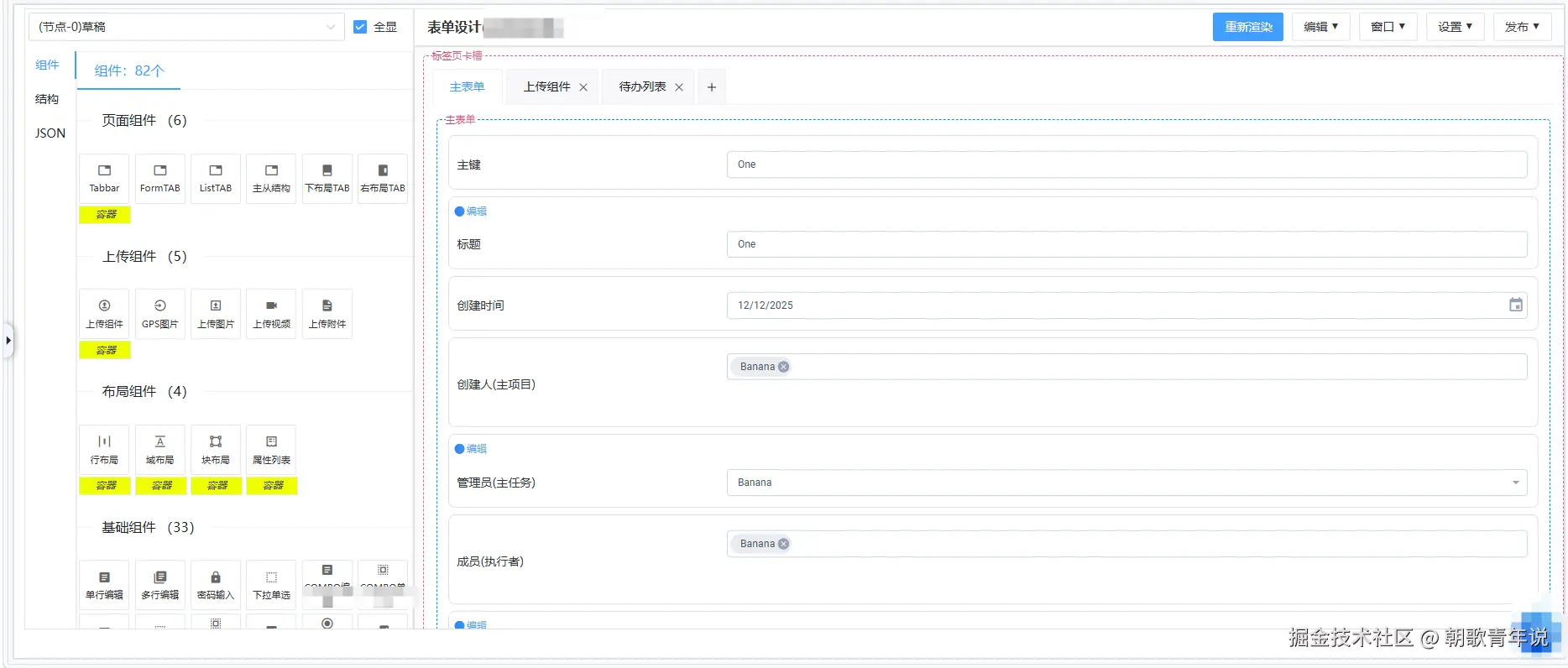Add a new tab with plus button

(711, 87)
